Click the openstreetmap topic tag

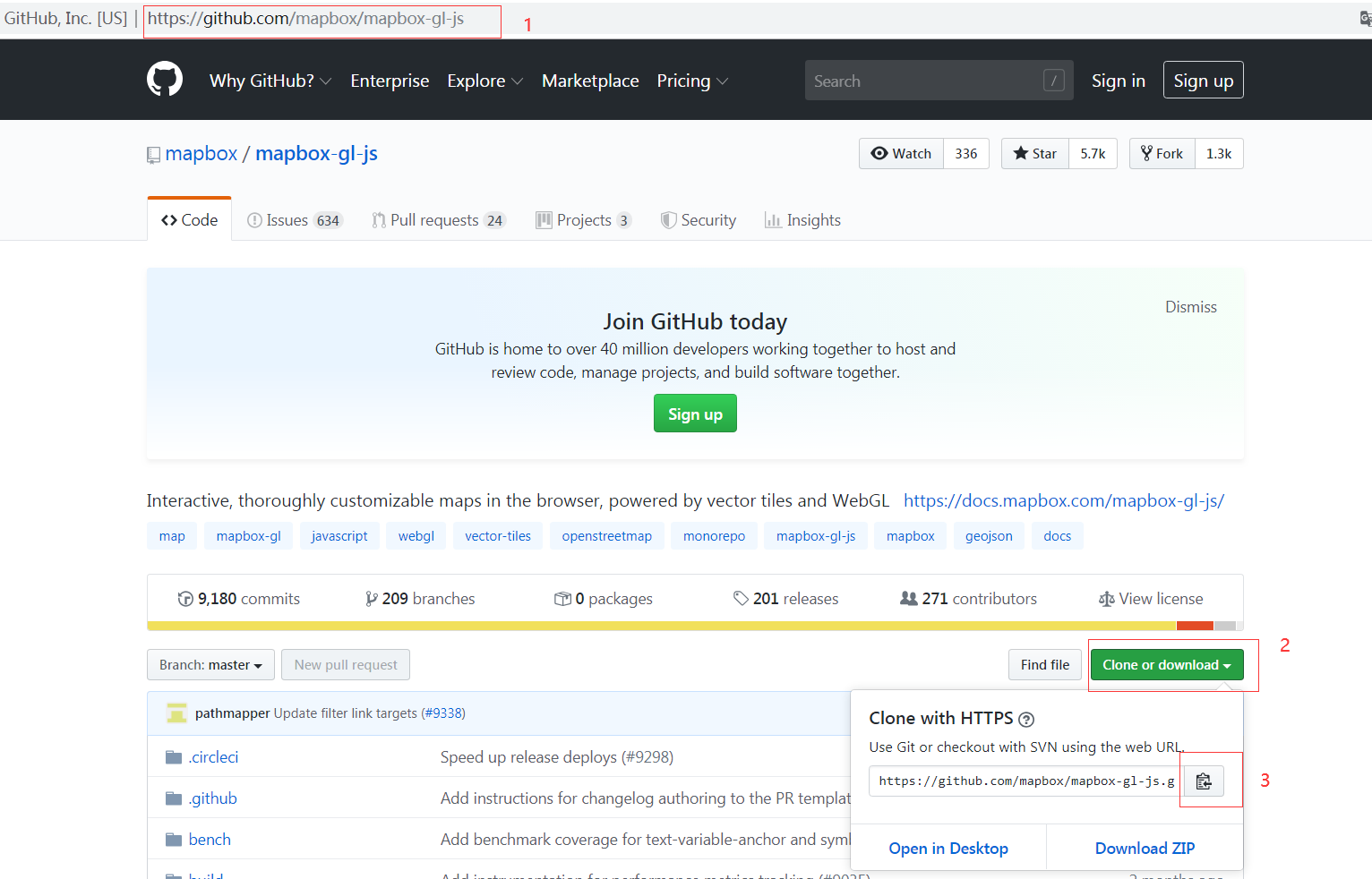[x=607, y=536]
